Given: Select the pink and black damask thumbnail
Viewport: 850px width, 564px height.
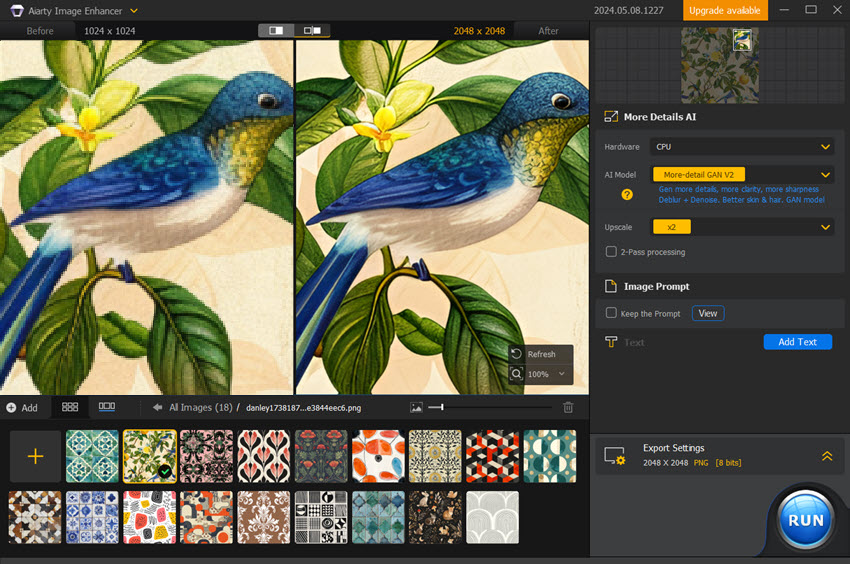Looking at the screenshot, I should pyautogui.click(x=207, y=456).
